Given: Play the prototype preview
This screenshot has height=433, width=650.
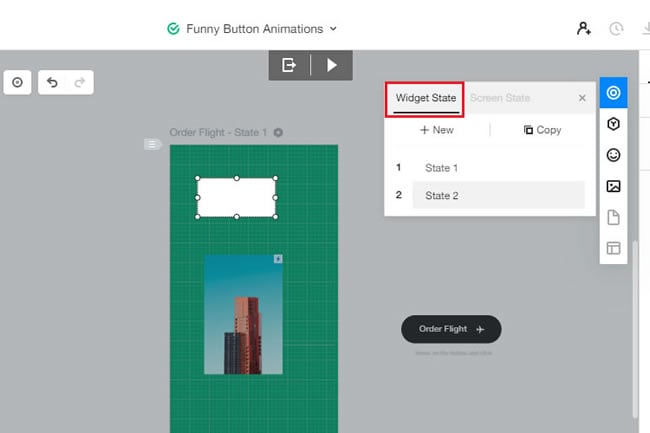Looking at the screenshot, I should click(x=331, y=65).
